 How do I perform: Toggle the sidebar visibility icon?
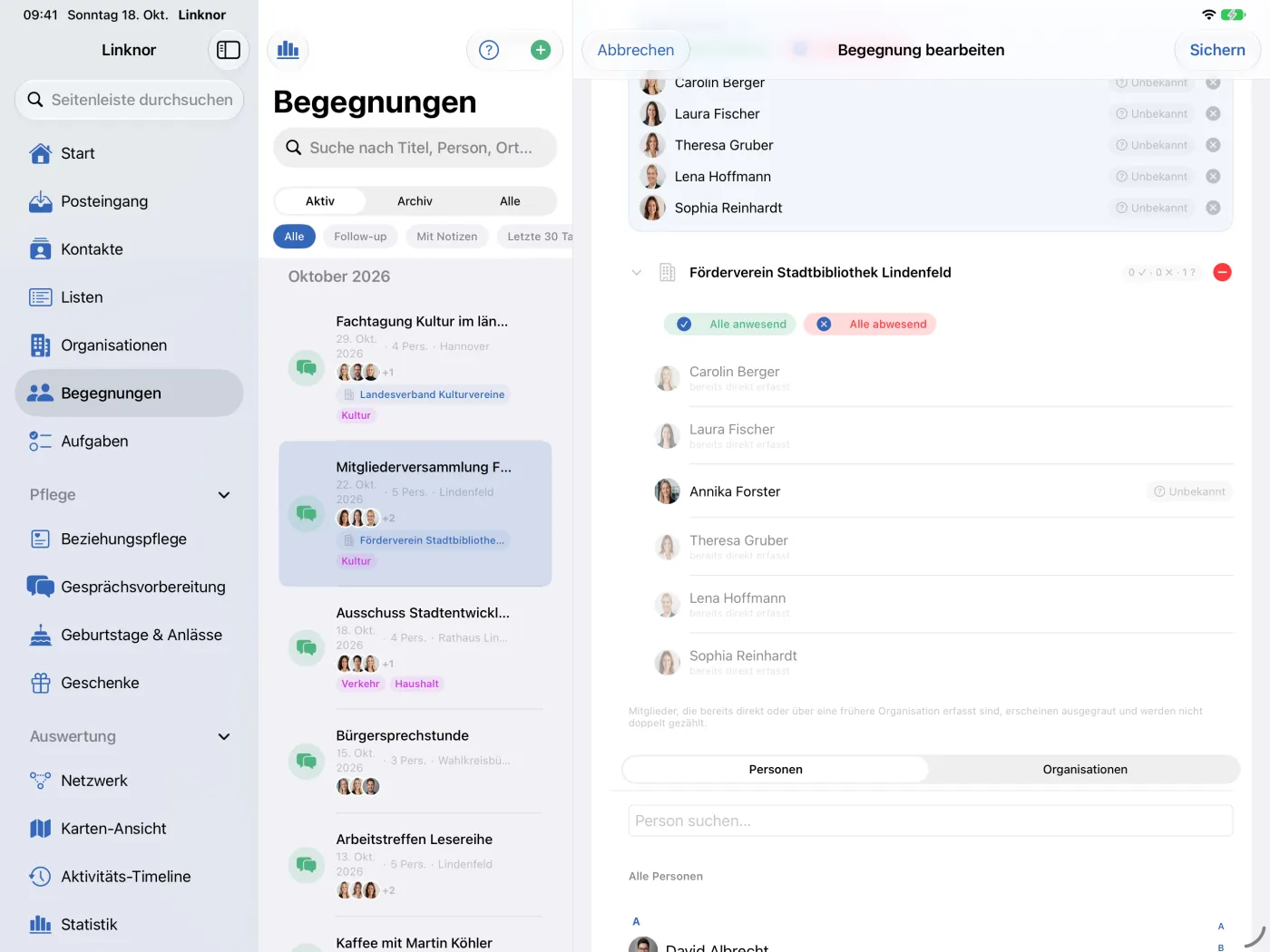(229, 50)
